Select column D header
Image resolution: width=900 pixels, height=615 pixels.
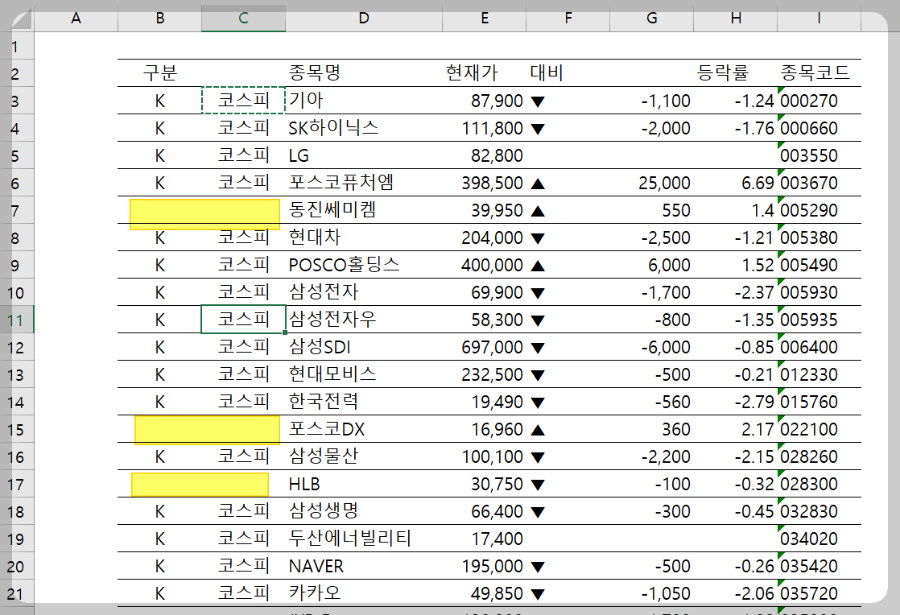364,18
